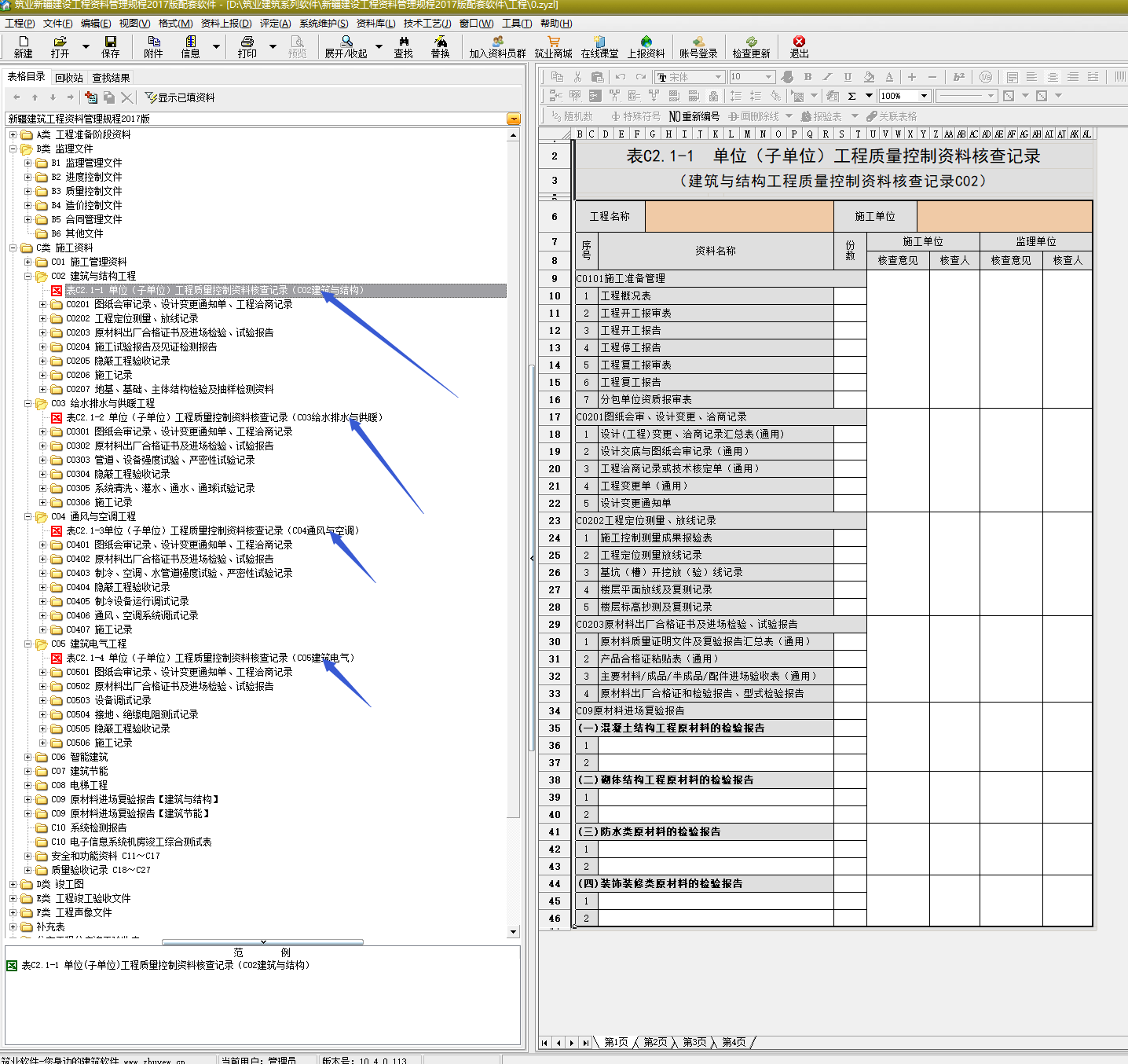Click 加入资料员群 group icon

click(x=497, y=46)
